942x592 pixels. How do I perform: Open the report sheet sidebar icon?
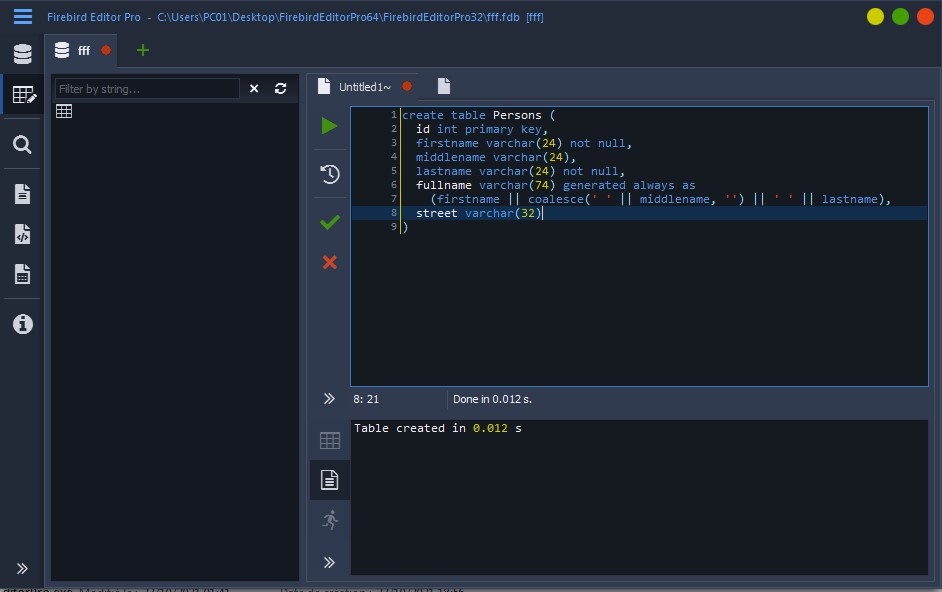click(x=22, y=274)
